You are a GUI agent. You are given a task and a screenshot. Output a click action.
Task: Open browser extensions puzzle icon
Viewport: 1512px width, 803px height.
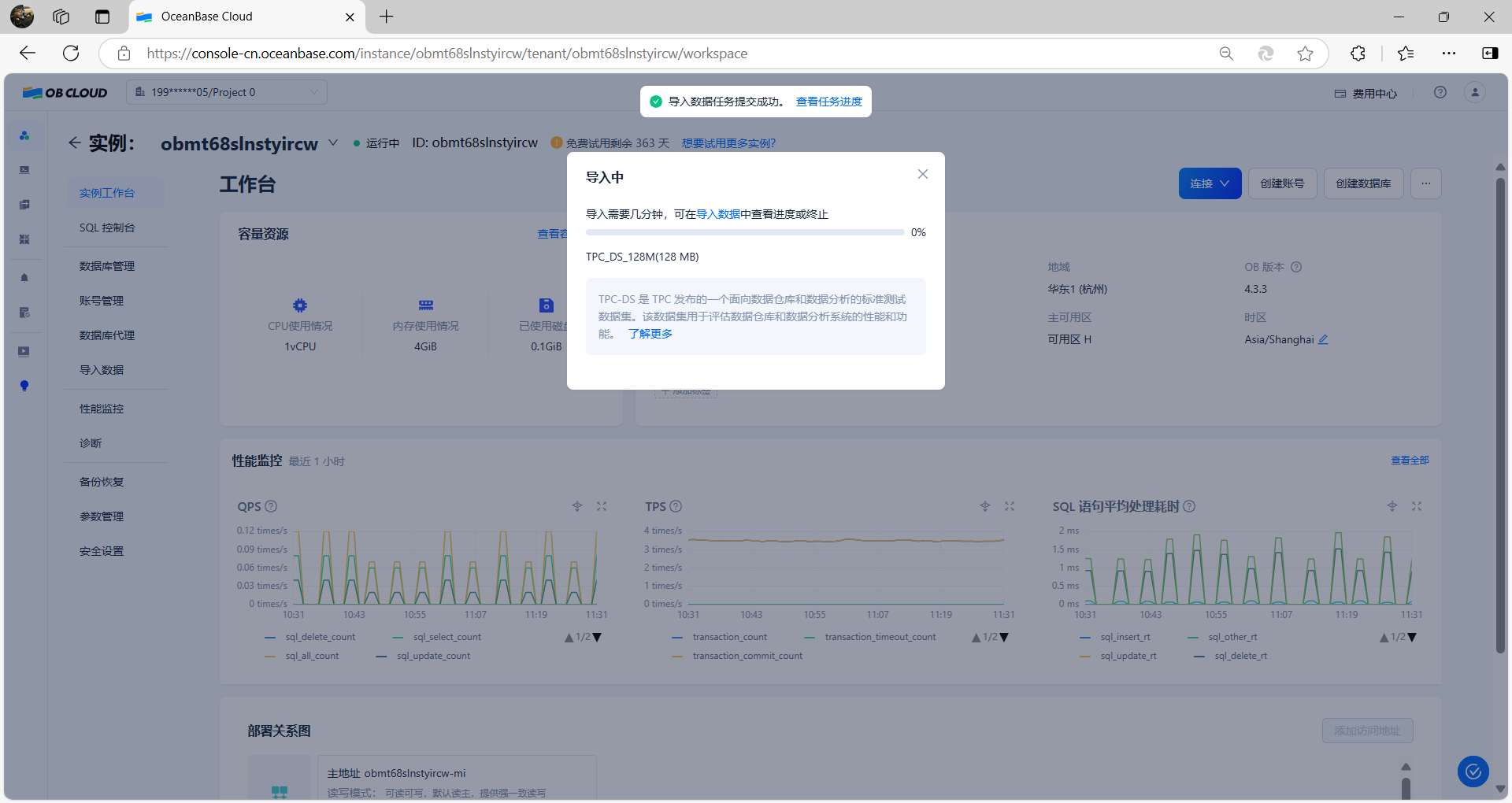tap(1358, 54)
